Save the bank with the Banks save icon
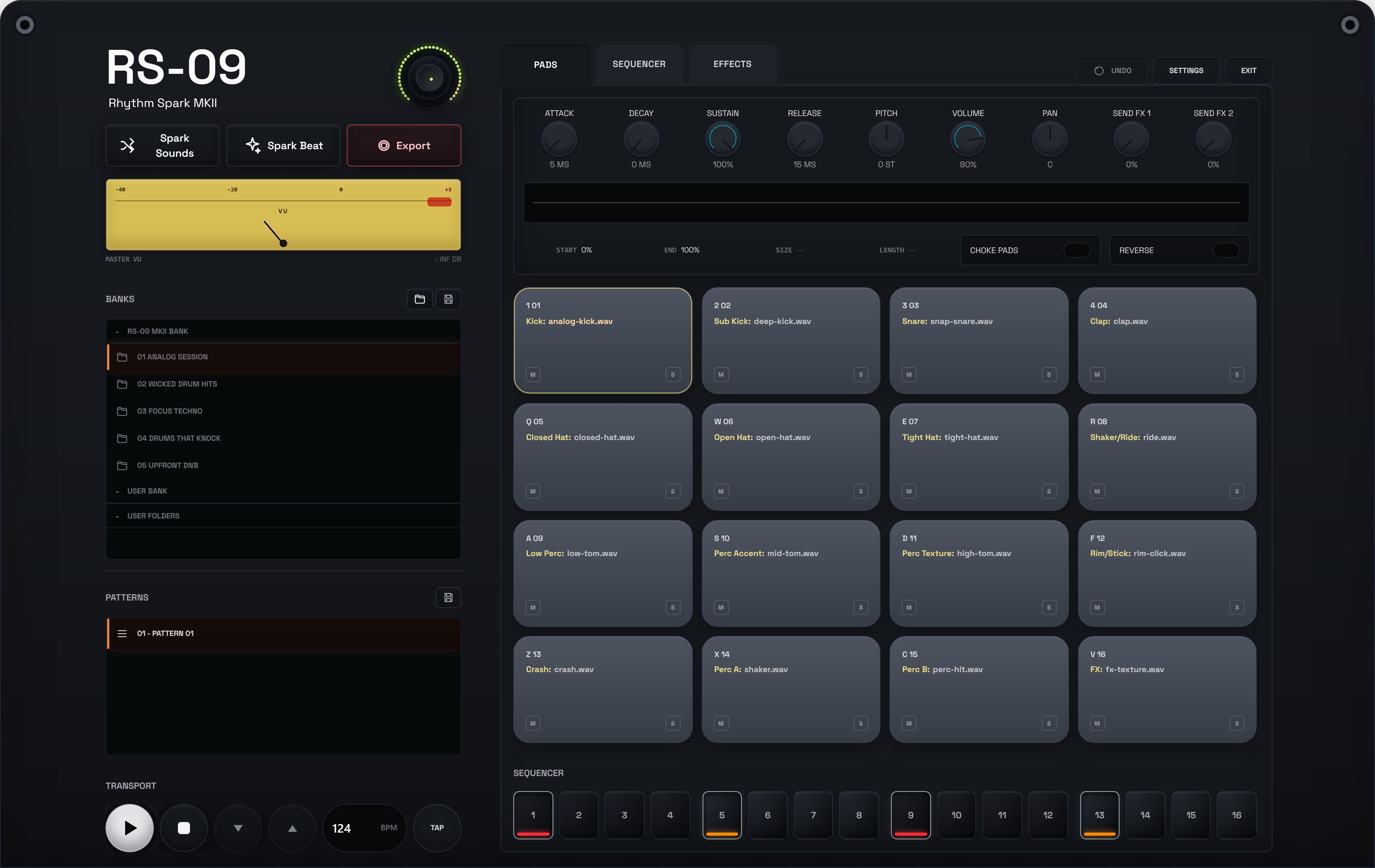The image size is (1375, 868). (448, 299)
